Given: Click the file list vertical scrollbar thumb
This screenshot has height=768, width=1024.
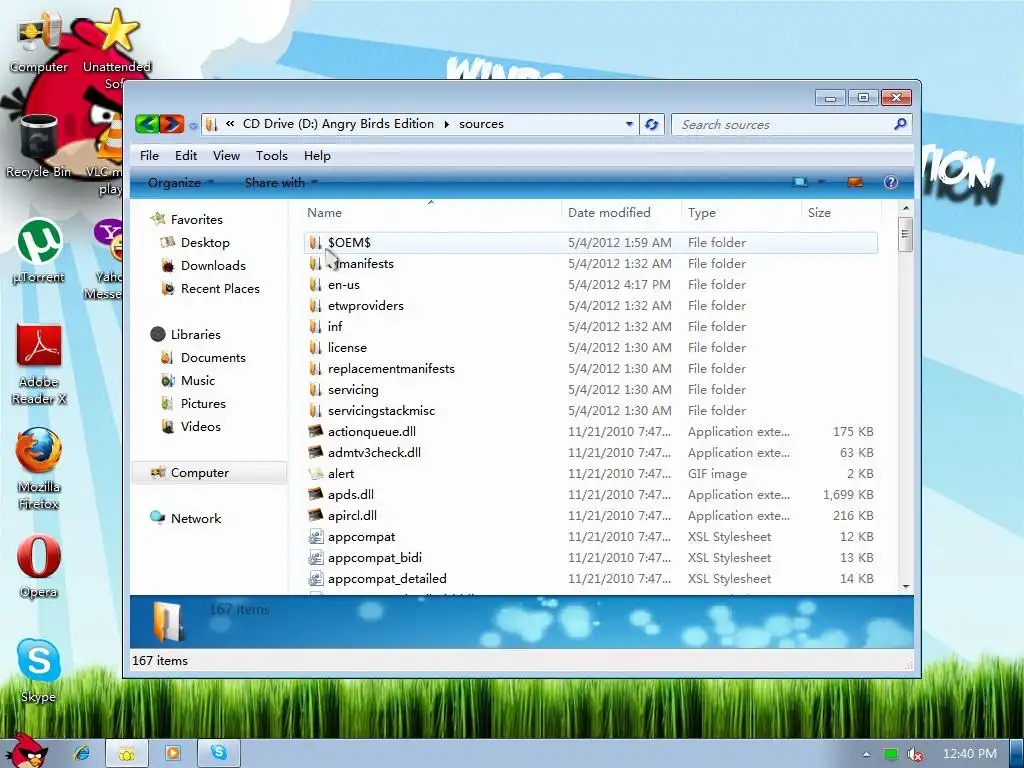Looking at the screenshot, I should coord(905,235).
